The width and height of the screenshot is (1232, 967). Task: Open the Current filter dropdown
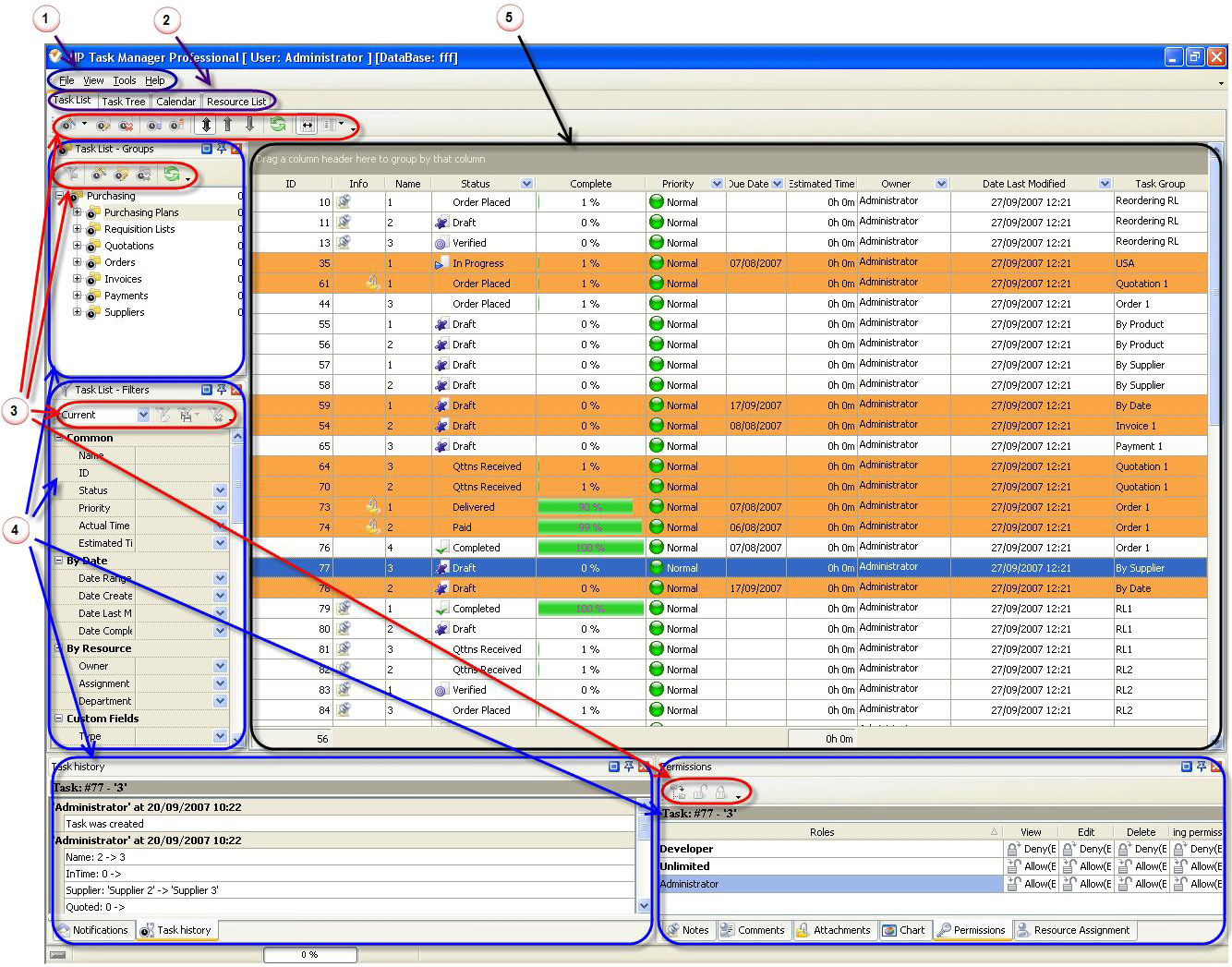click(x=143, y=415)
